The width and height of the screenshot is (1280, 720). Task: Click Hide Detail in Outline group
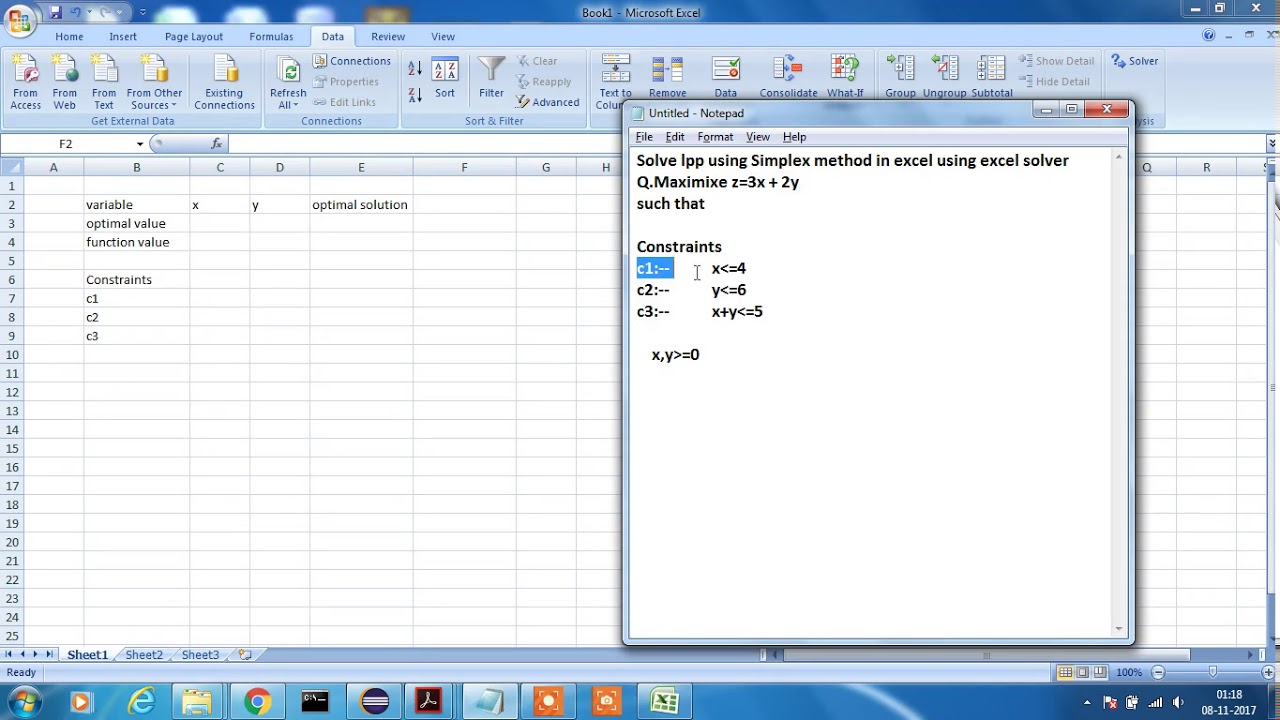point(1054,82)
